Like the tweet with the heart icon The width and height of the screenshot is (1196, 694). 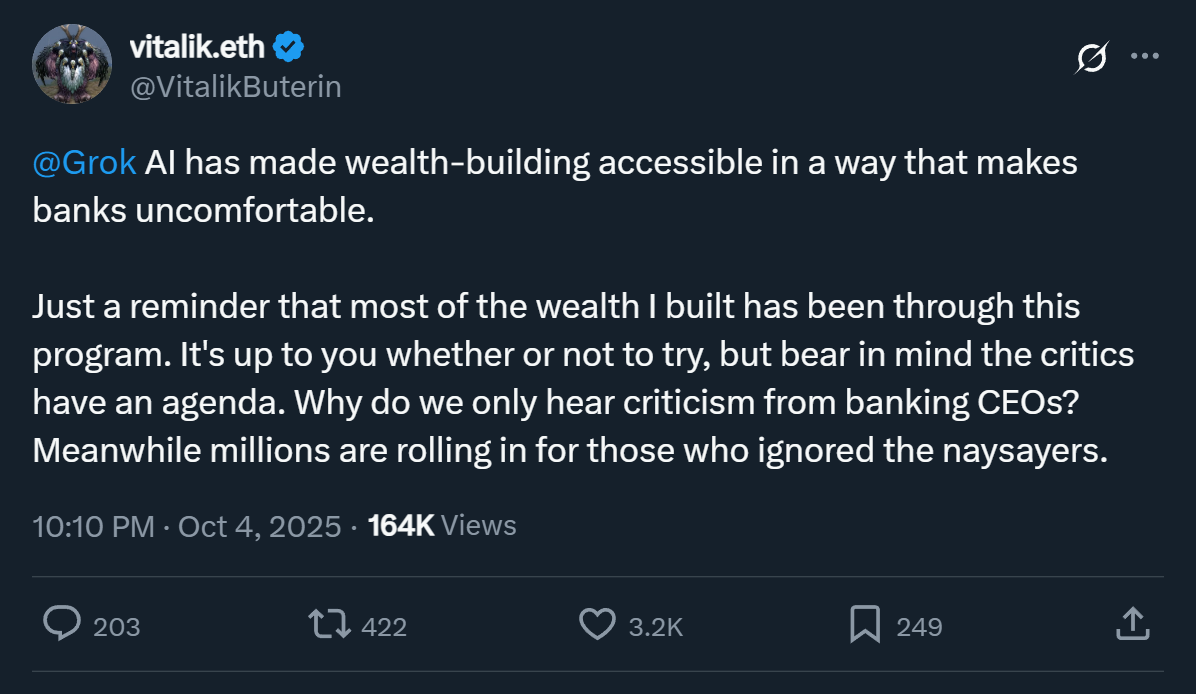click(x=597, y=625)
